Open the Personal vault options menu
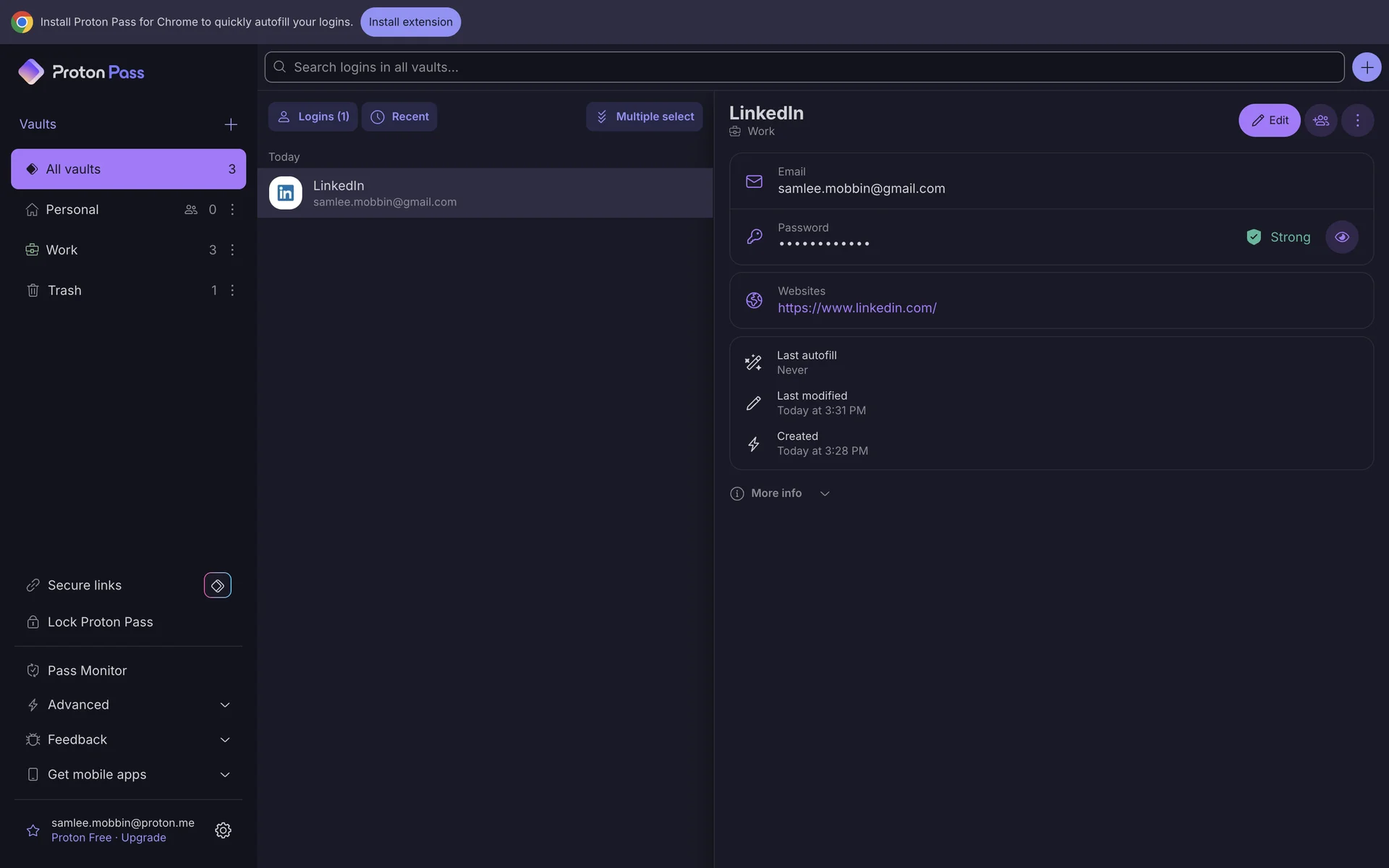Screen dimensions: 1389x868 point(232,209)
